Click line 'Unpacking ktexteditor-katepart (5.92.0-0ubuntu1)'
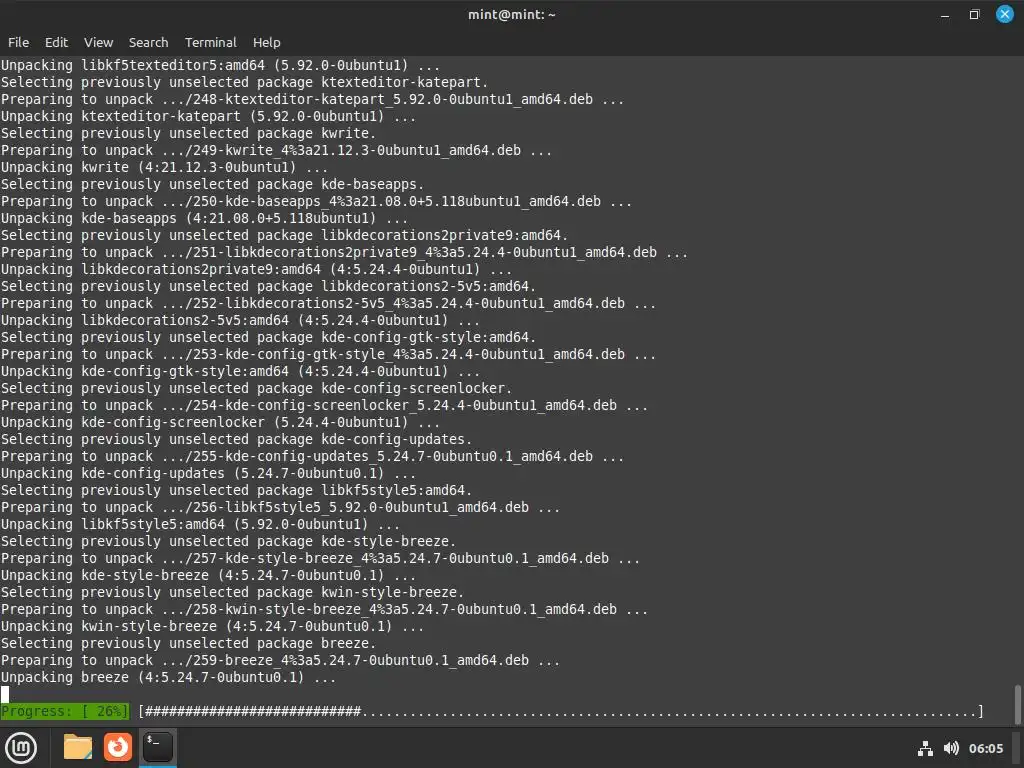1024x768 pixels. [208, 116]
